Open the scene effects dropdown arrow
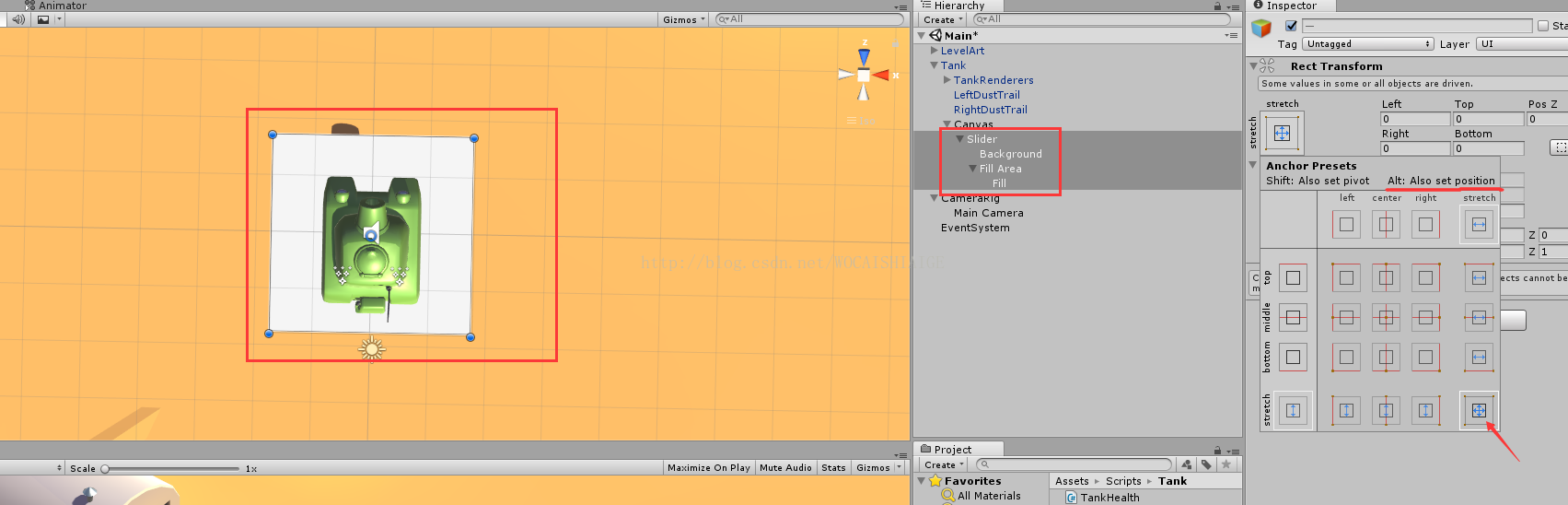Viewport: 1568px width, 505px height. pyautogui.click(x=59, y=19)
